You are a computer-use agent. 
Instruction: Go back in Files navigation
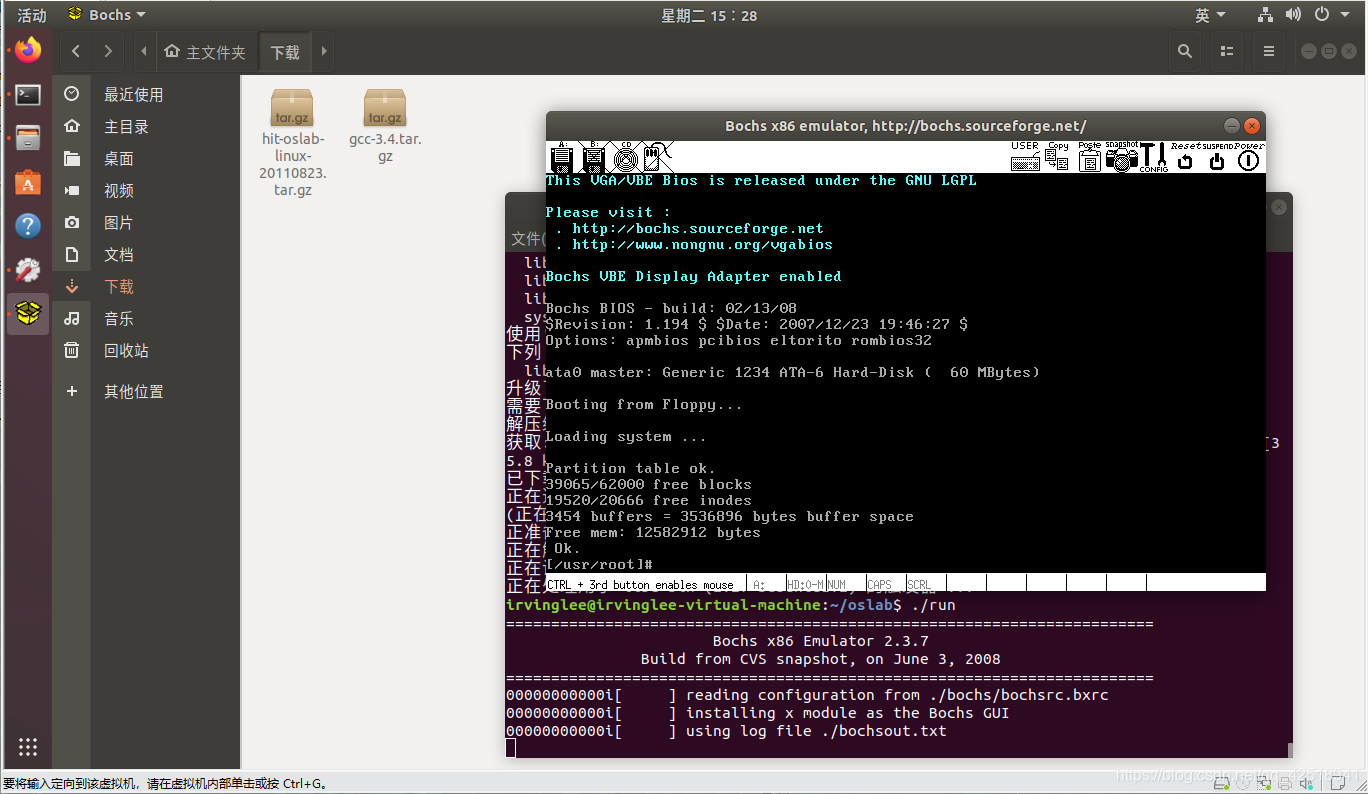76,51
